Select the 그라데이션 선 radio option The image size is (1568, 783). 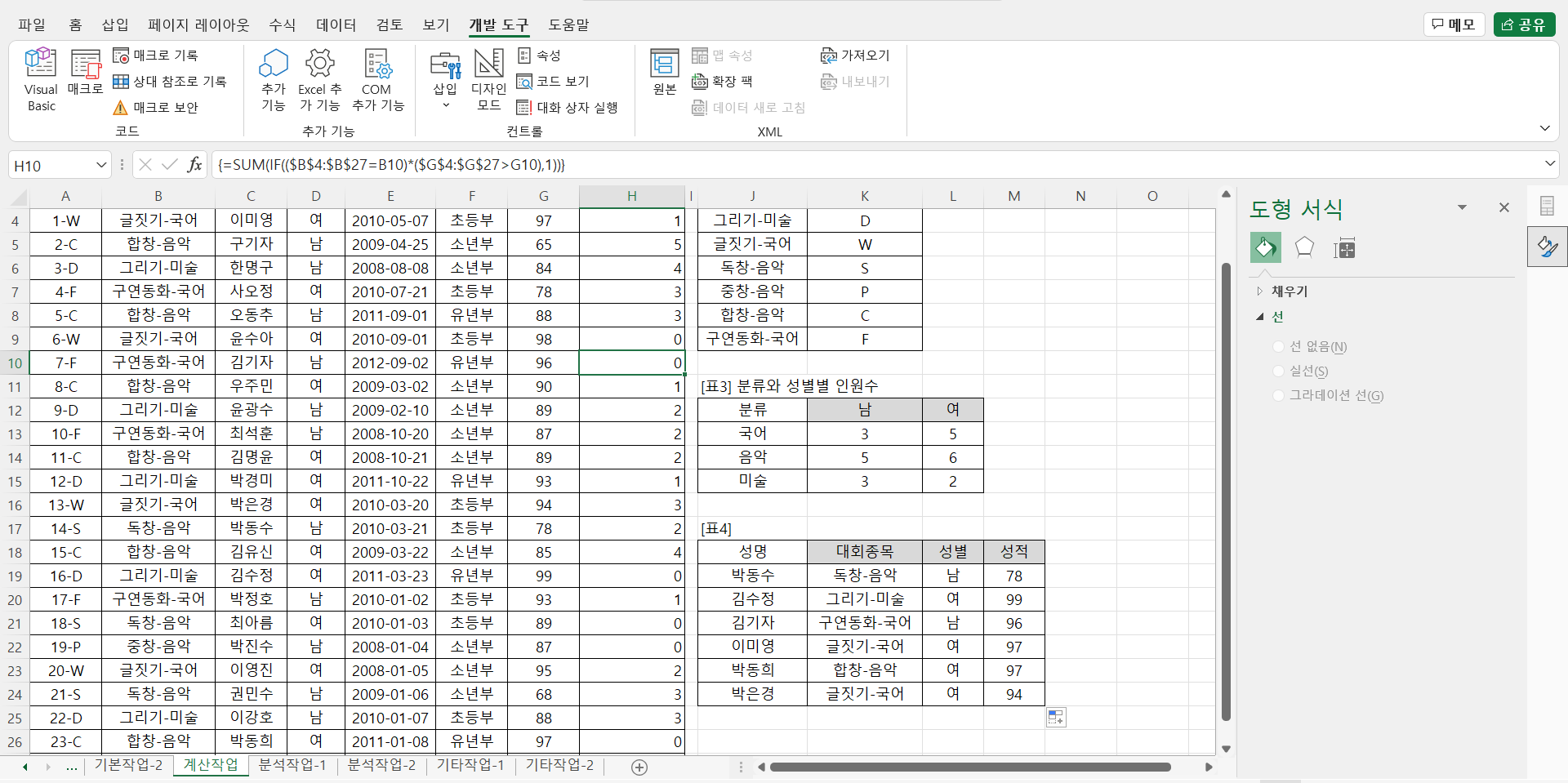(x=1279, y=396)
